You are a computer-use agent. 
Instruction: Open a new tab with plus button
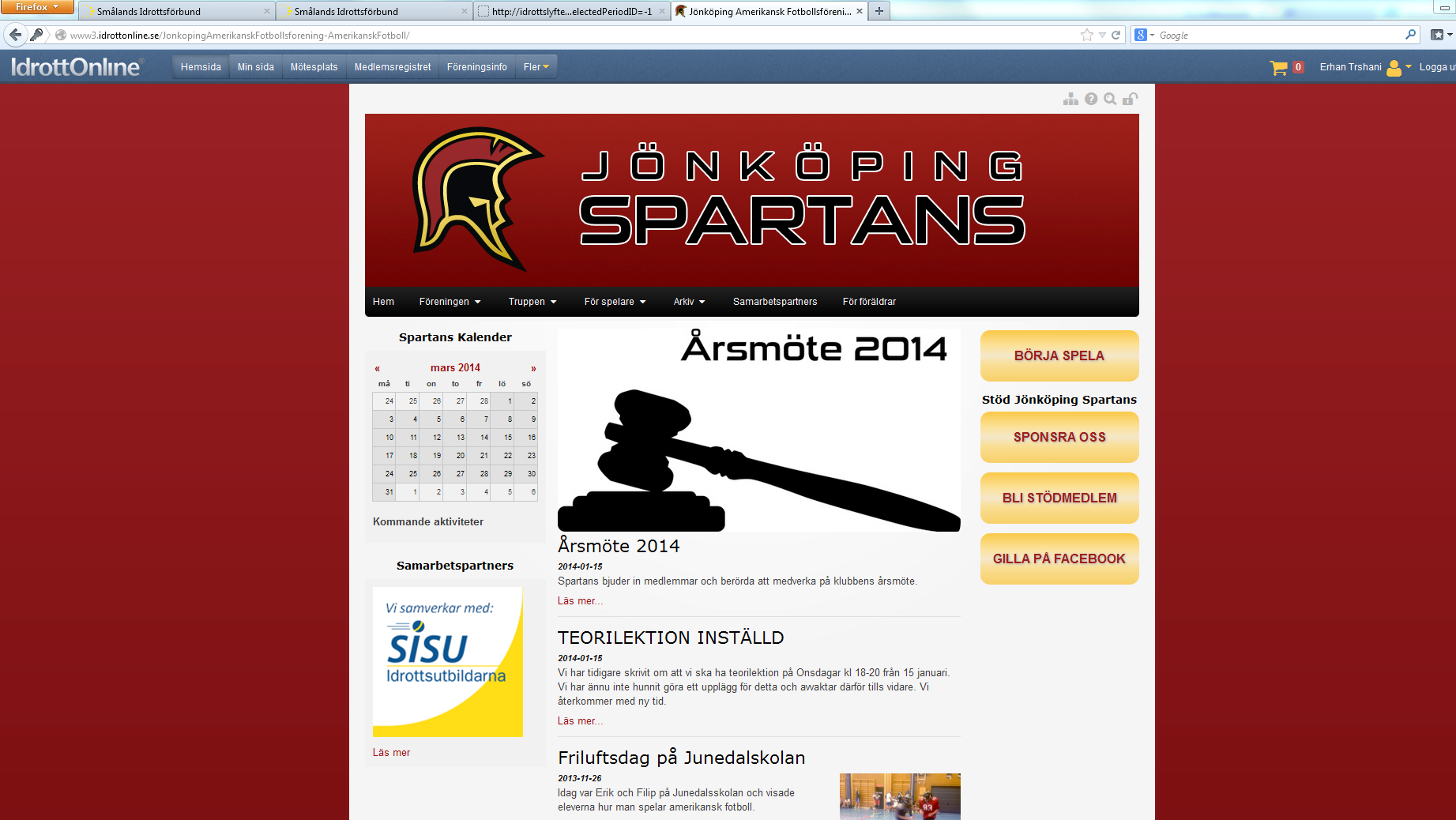coord(878,11)
